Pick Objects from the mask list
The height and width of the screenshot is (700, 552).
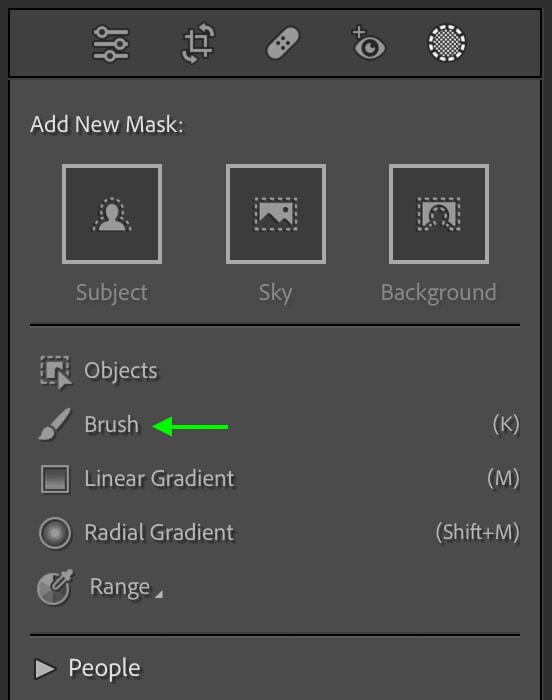click(x=121, y=371)
